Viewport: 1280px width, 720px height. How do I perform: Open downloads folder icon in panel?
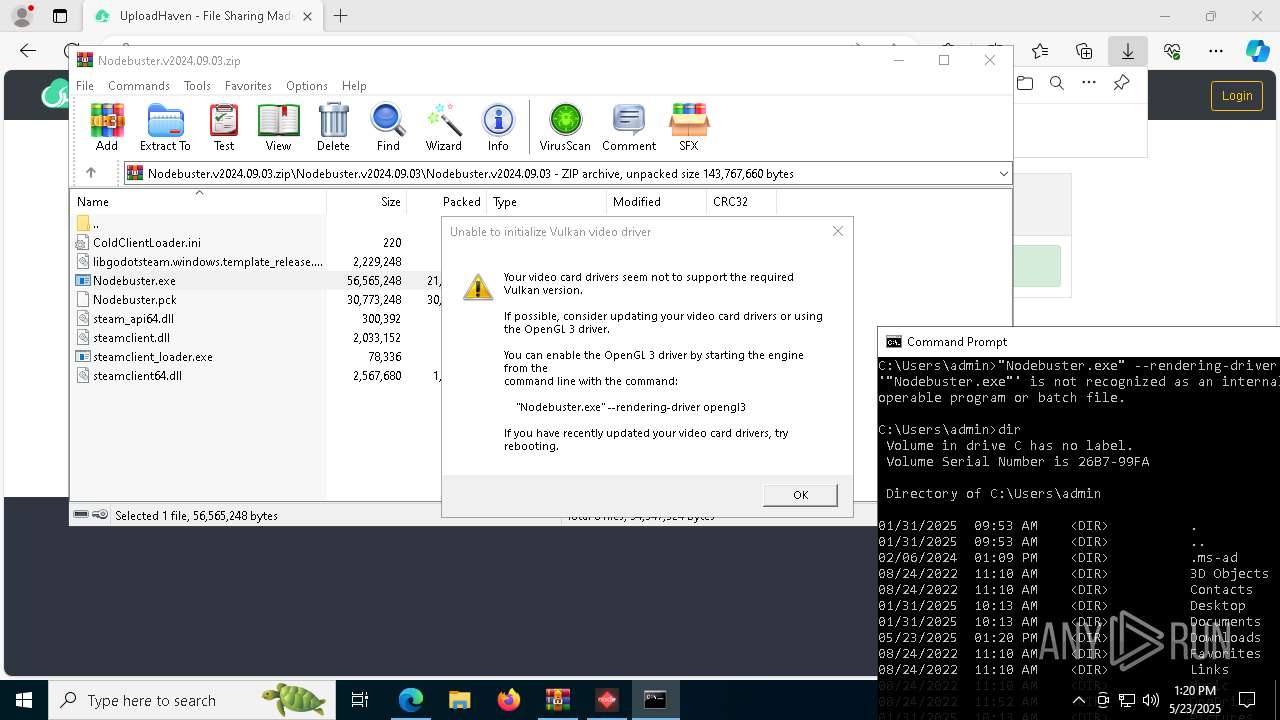coord(1025,83)
